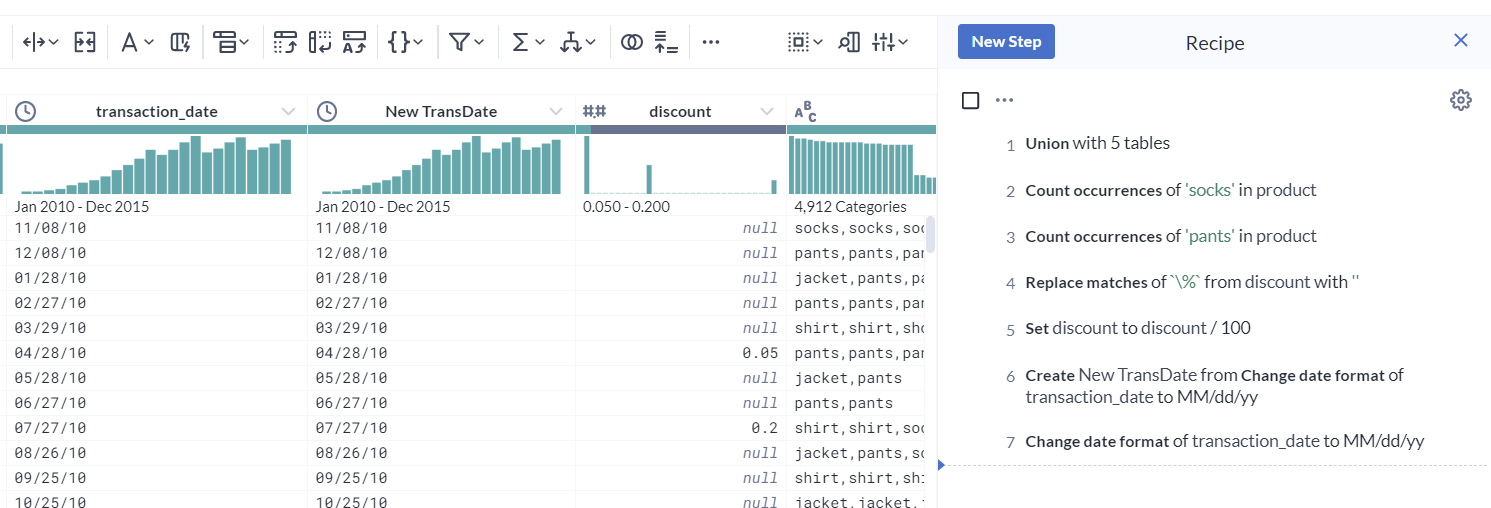This screenshot has width=1491, height=508.
Task: Toggle the select-all recipe steps checkbox
Action: [970, 100]
